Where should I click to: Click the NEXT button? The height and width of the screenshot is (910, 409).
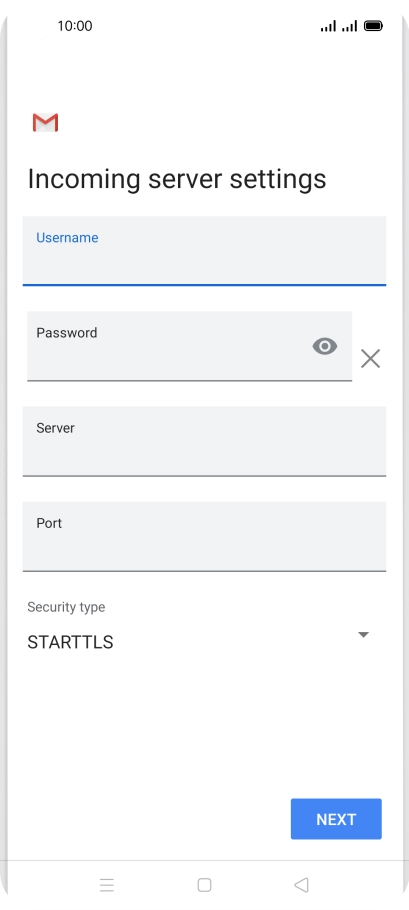pos(336,819)
